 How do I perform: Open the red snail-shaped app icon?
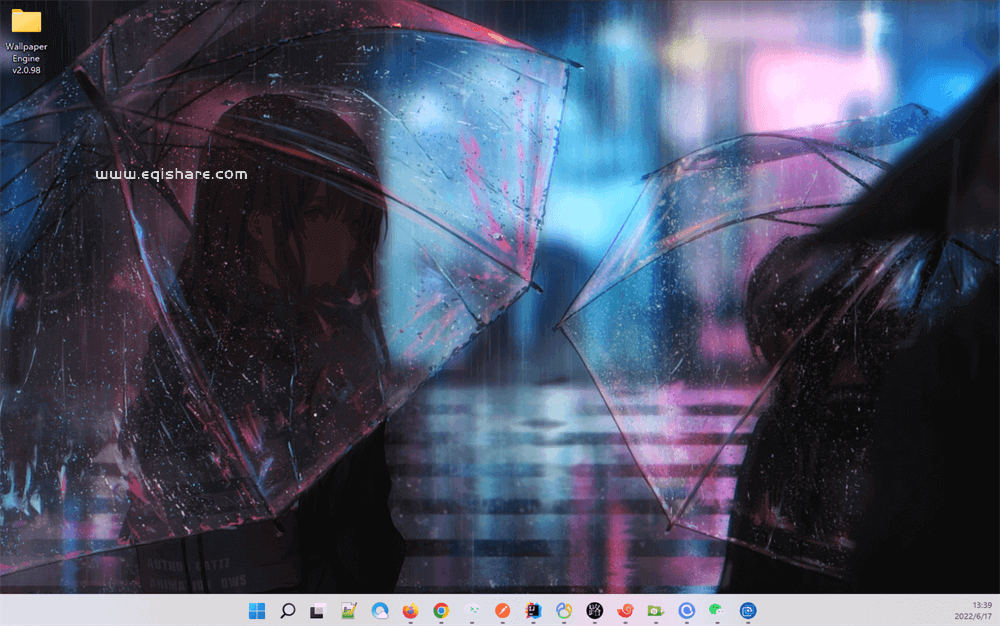pos(625,611)
